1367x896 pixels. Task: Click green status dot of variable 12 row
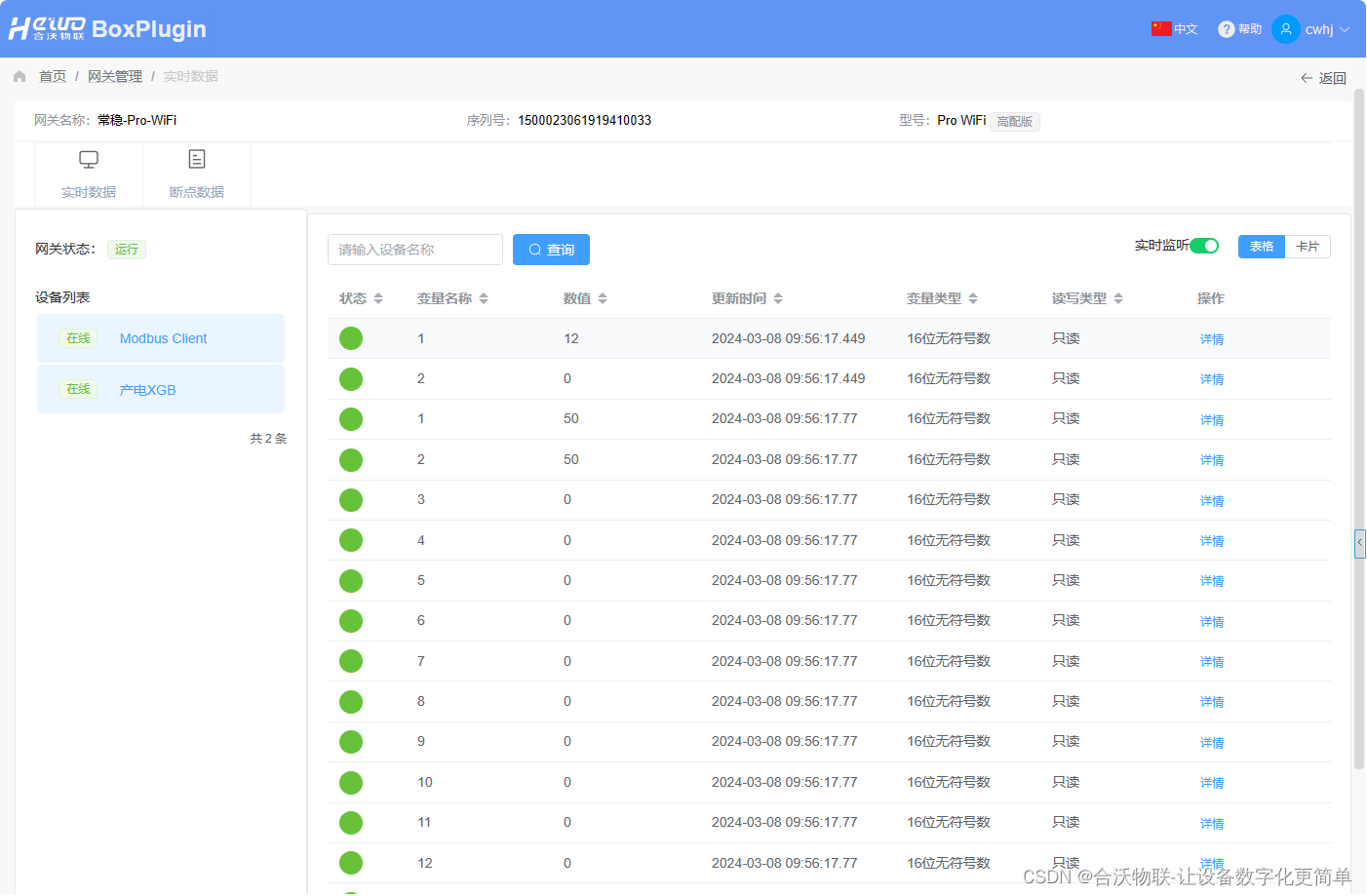[x=351, y=863]
